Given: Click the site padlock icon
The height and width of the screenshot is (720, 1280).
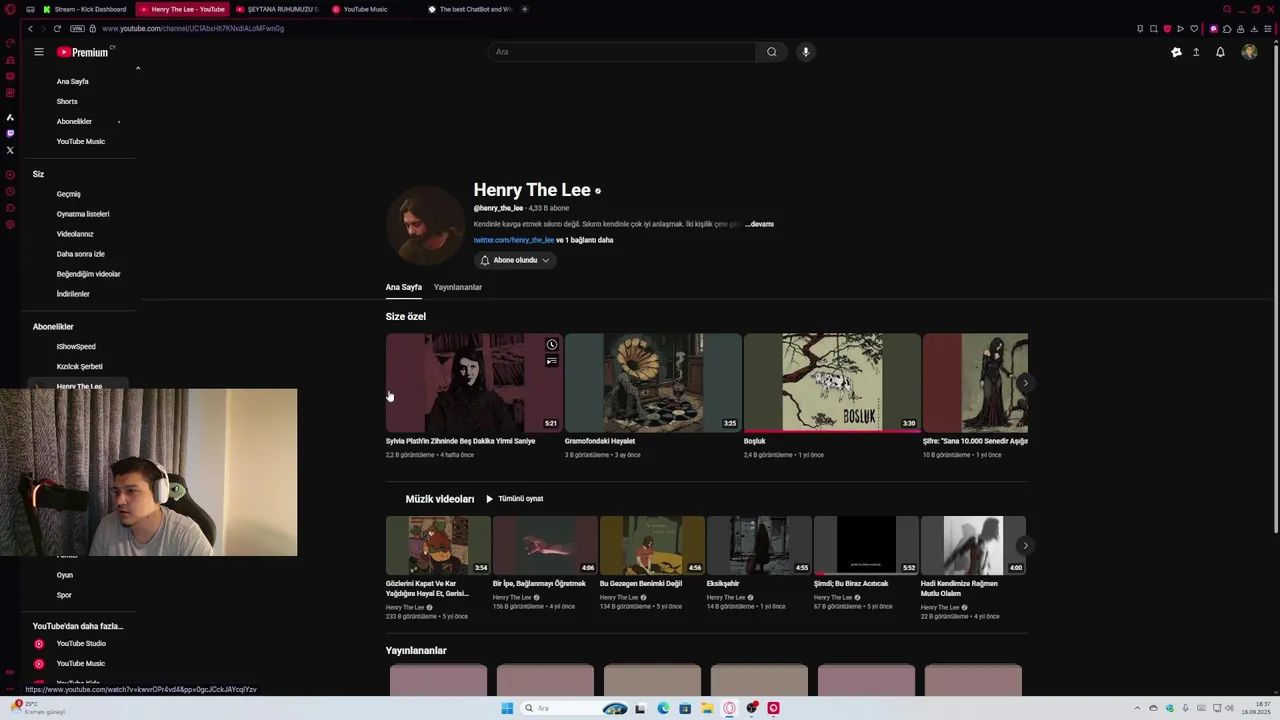Looking at the screenshot, I should click(x=94, y=28).
